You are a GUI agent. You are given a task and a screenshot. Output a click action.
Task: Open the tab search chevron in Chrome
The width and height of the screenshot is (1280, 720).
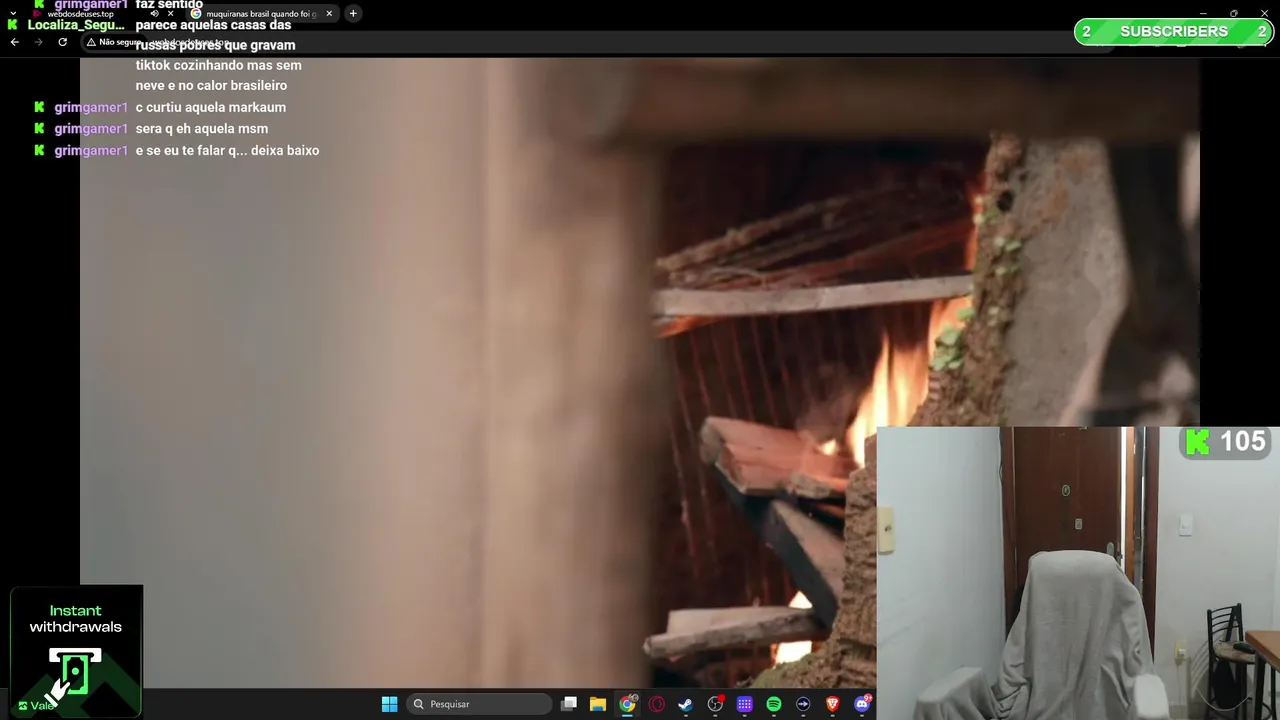13,14
